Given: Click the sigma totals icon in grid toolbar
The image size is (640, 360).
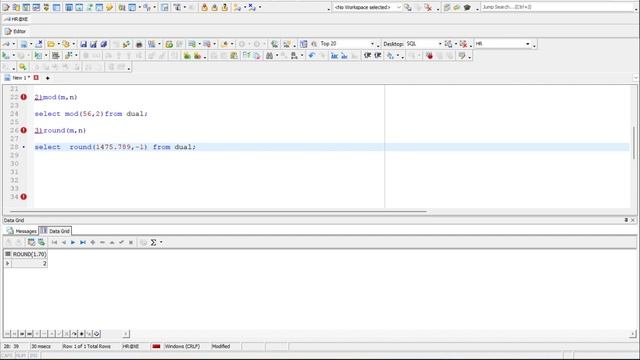Looking at the screenshot, I should click(153, 242).
